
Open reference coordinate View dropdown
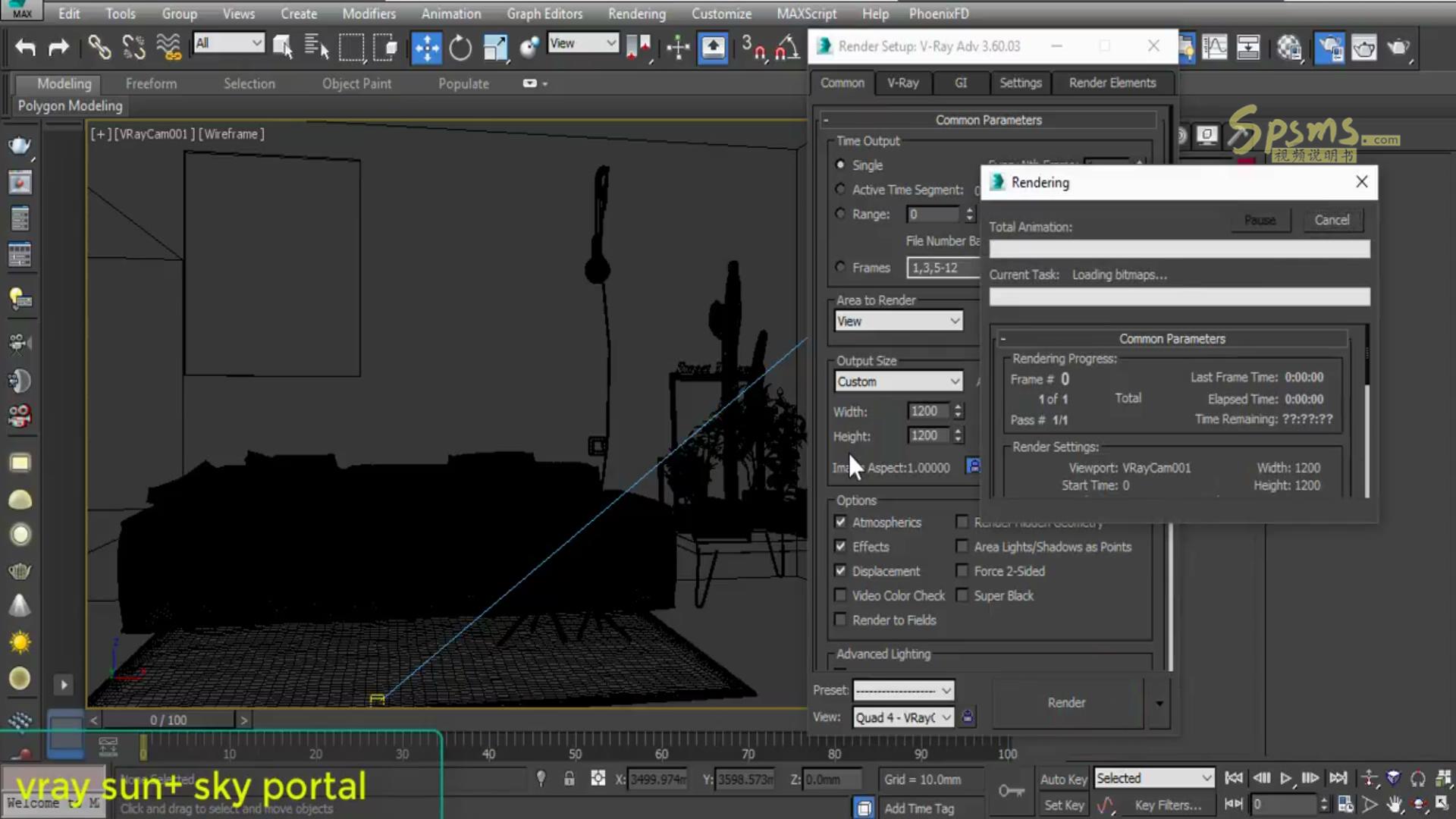(x=582, y=43)
